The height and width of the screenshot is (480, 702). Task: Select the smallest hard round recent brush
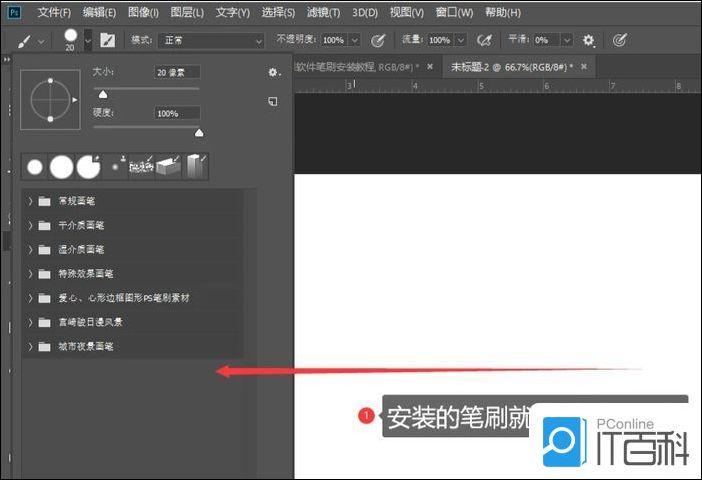coord(35,167)
